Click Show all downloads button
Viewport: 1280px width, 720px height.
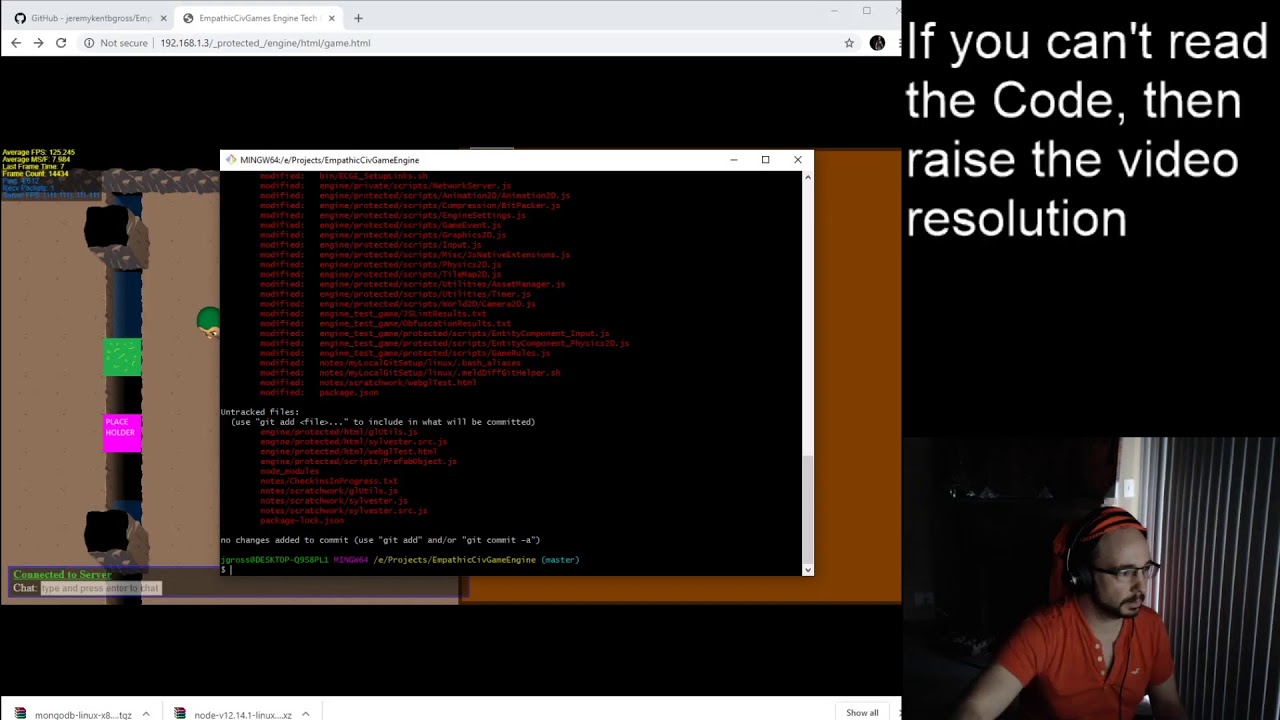[x=862, y=713]
